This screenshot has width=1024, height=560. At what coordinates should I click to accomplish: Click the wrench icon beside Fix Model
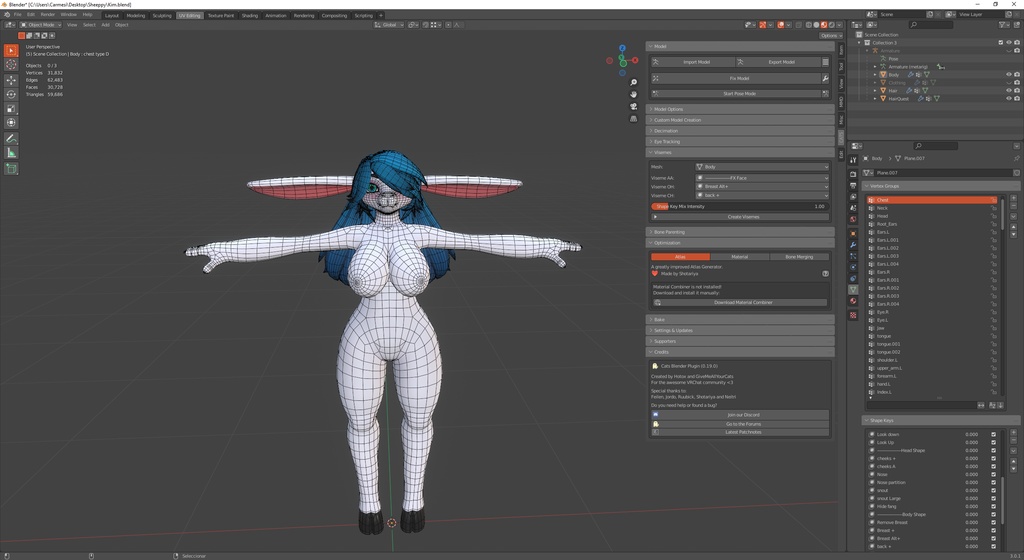tap(825, 78)
